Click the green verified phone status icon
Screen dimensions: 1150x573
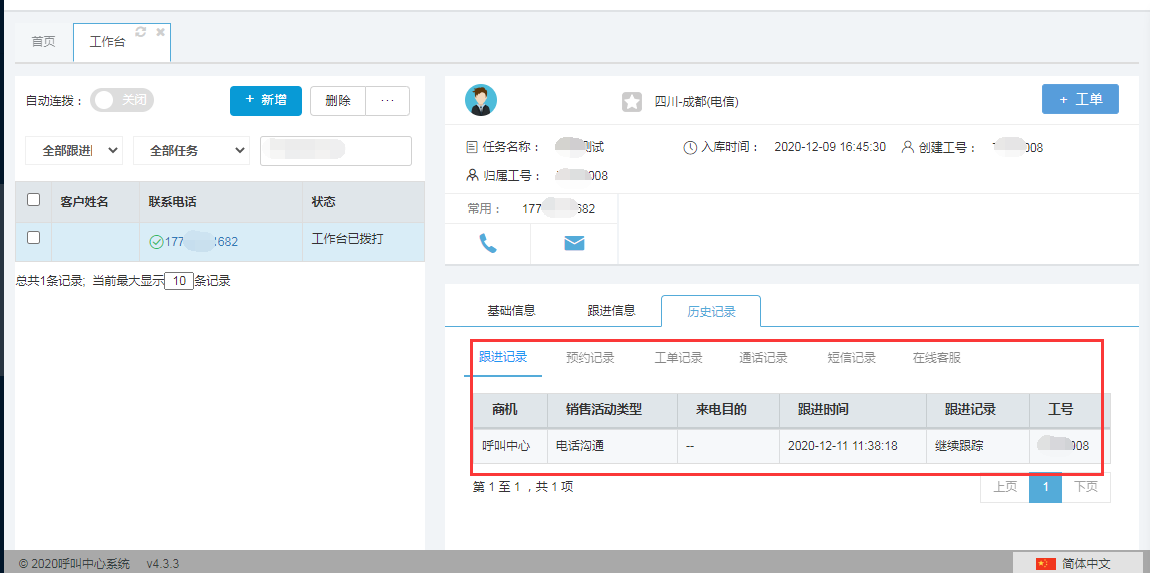click(x=156, y=242)
